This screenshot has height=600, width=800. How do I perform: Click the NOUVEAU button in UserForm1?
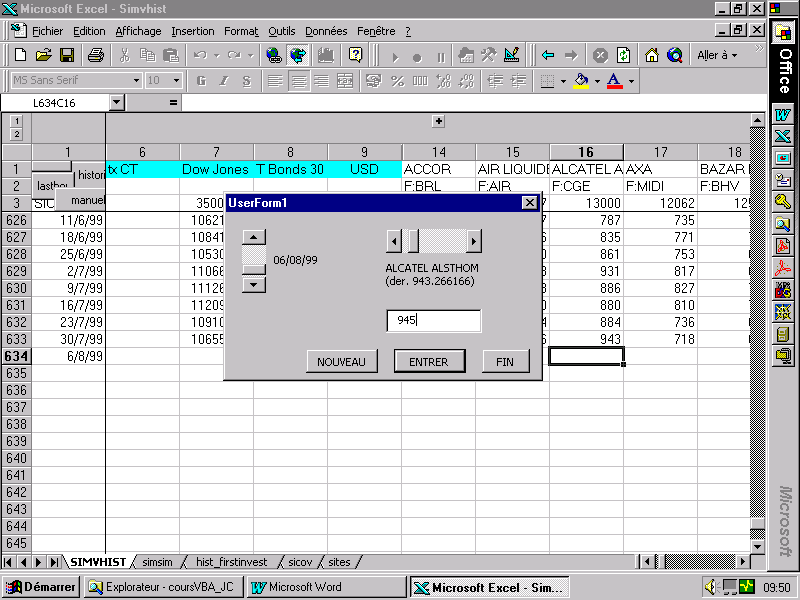point(341,362)
